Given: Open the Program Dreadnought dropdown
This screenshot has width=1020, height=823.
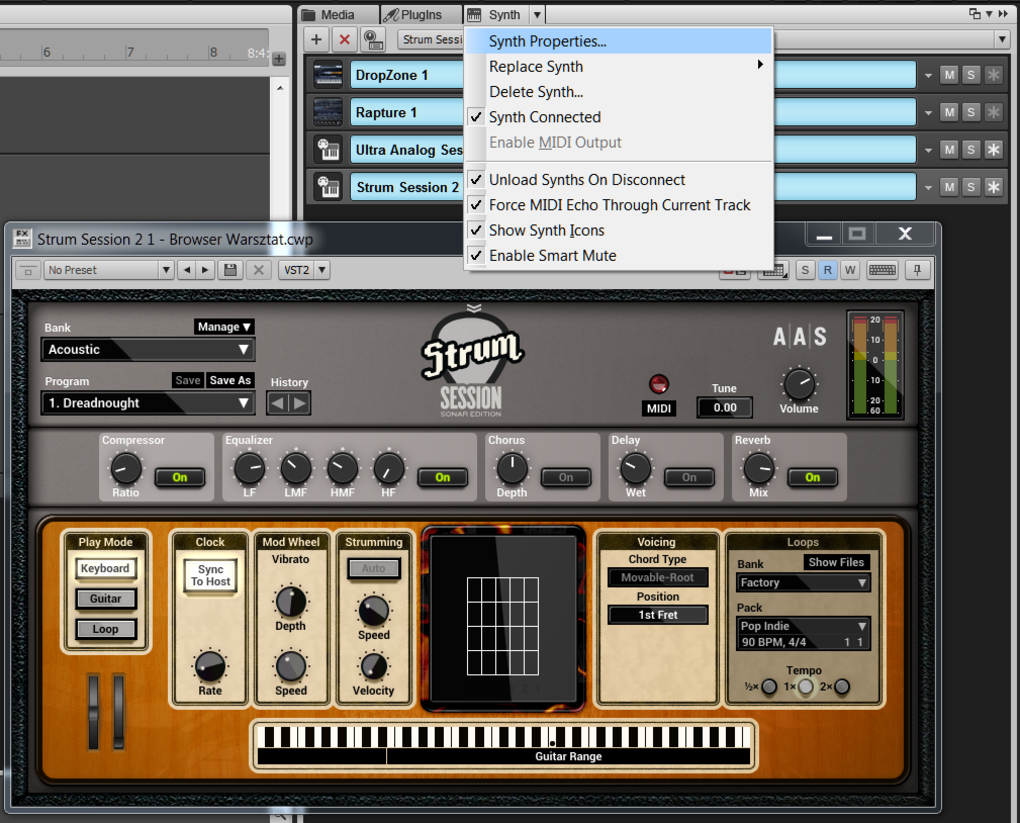Looking at the screenshot, I should point(148,403).
